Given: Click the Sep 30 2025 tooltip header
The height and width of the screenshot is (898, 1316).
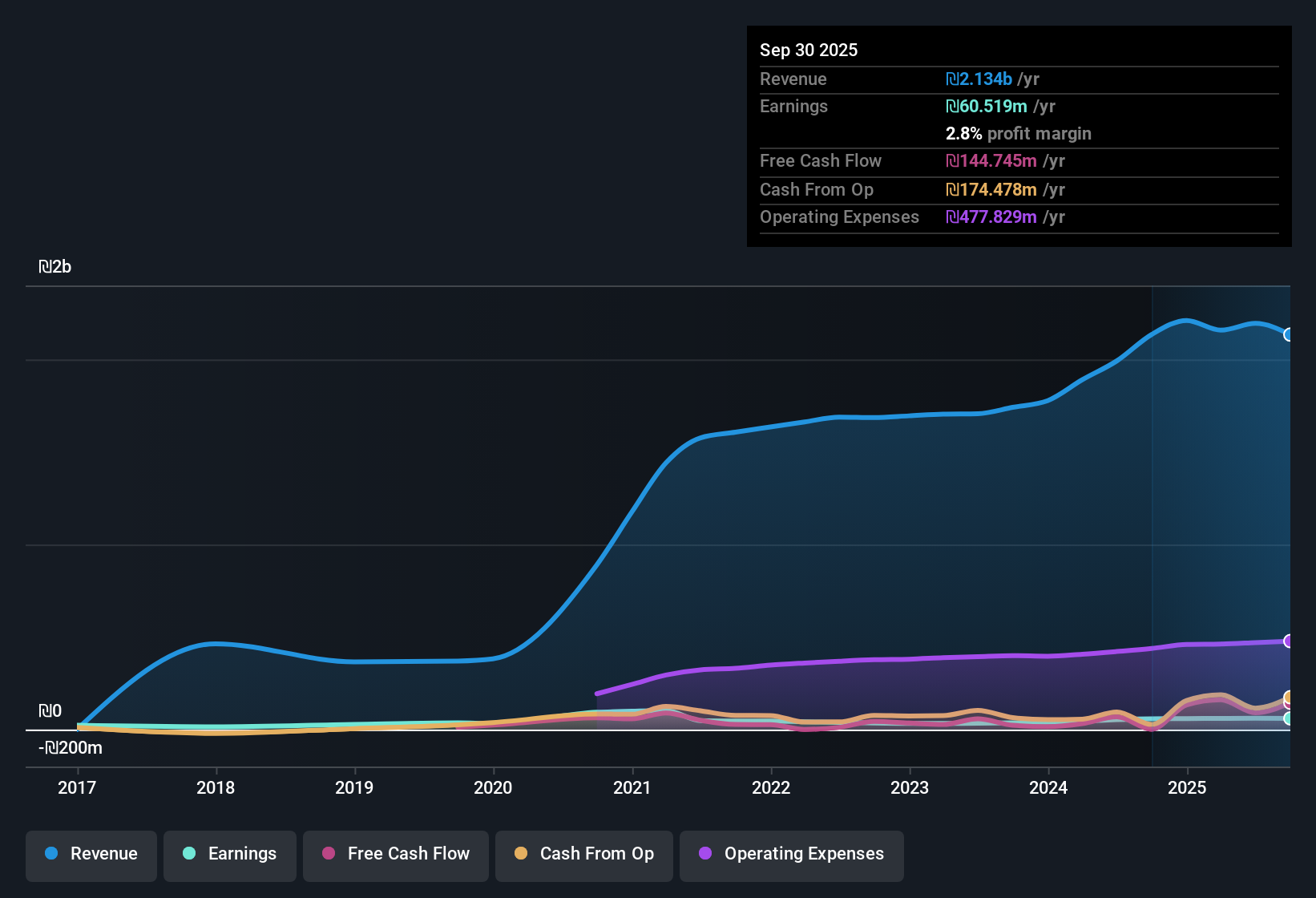Looking at the screenshot, I should pyautogui.click(x=809, y=50).
